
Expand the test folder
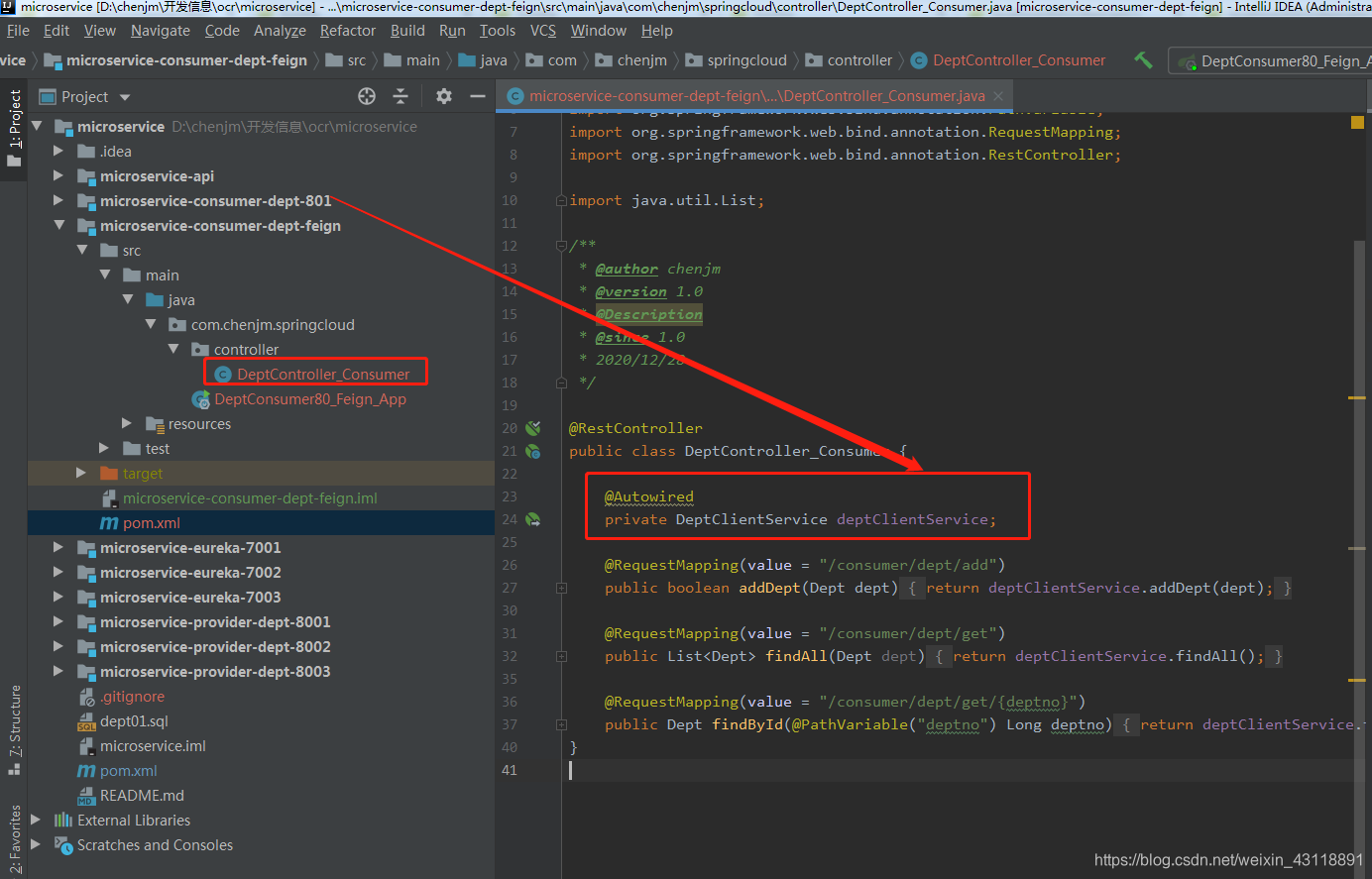point(104,449)
